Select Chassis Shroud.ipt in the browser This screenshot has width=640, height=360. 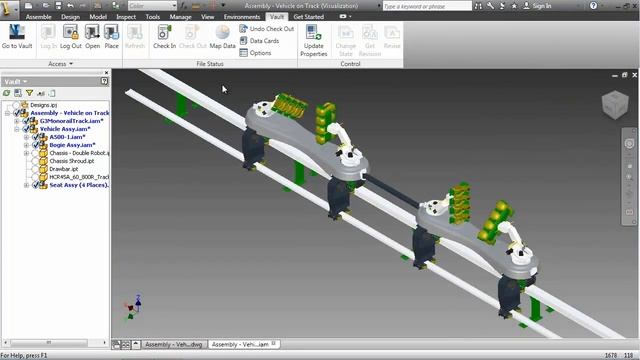click(x=71, y=161)
